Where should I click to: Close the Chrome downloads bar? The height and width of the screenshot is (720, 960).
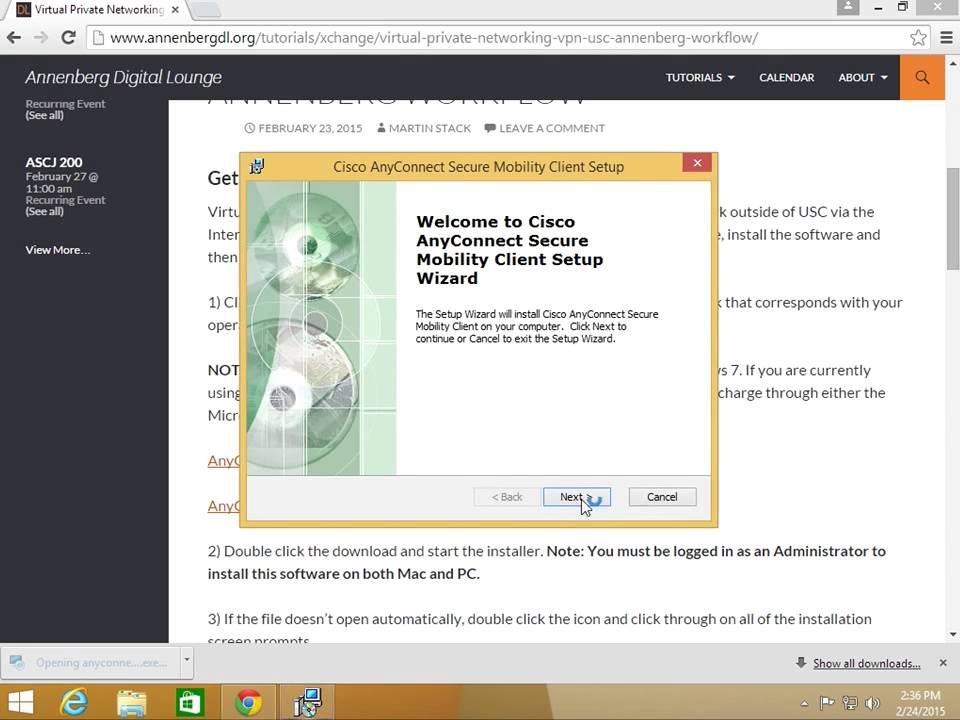pos(943,663)
